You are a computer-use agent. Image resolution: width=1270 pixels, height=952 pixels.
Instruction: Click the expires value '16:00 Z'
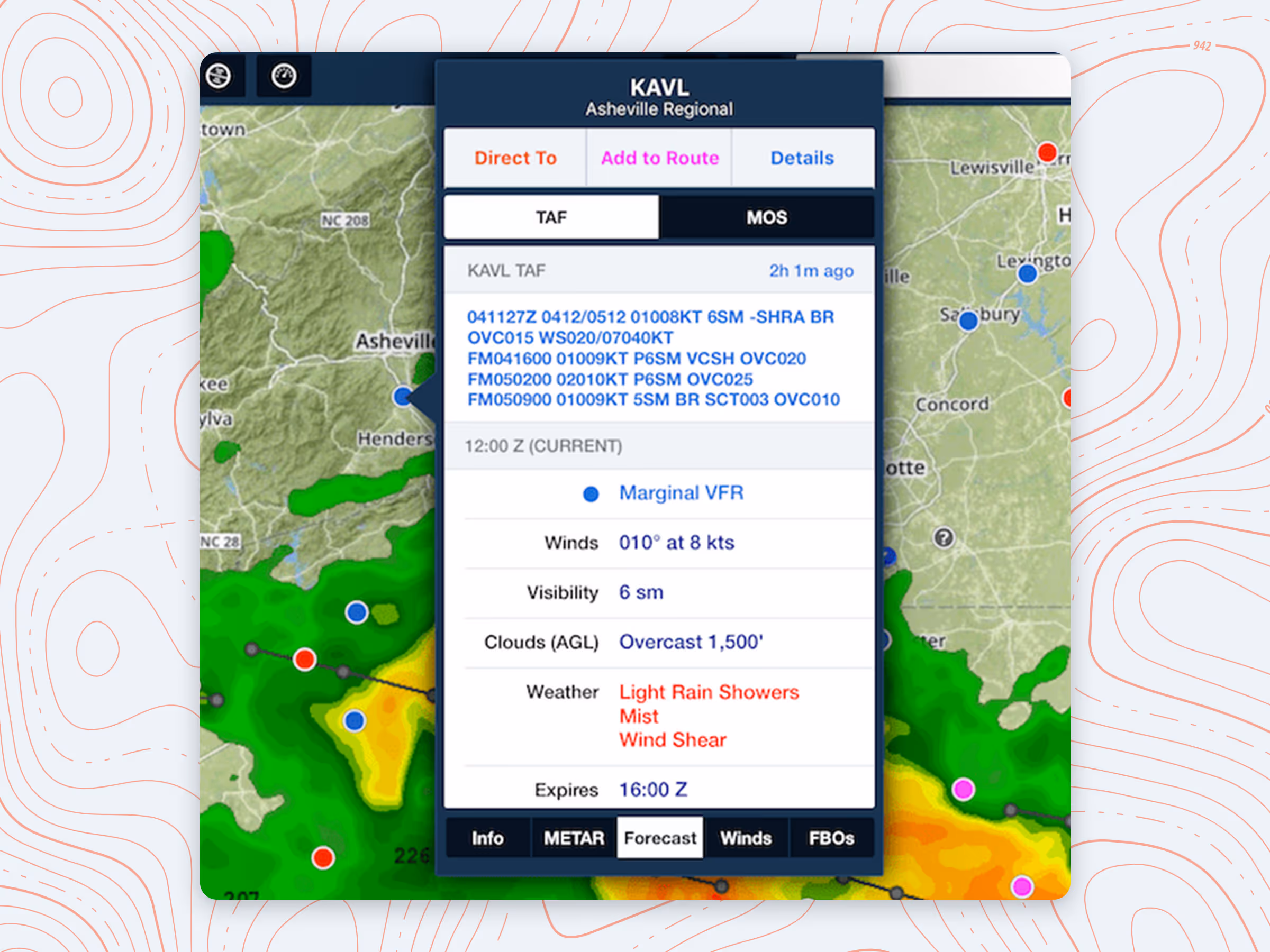click(653, 790)
